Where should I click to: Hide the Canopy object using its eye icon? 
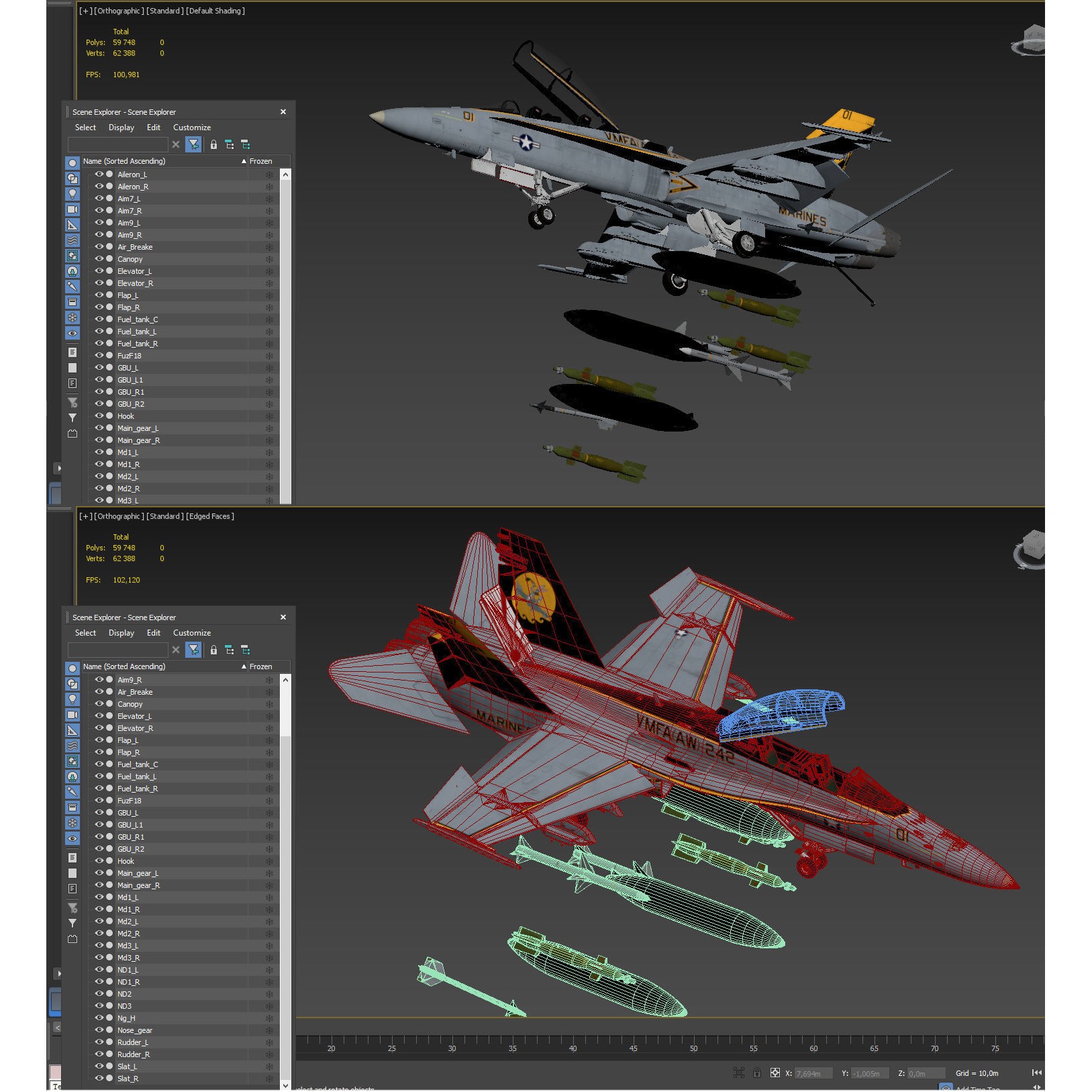coord(99,258)
